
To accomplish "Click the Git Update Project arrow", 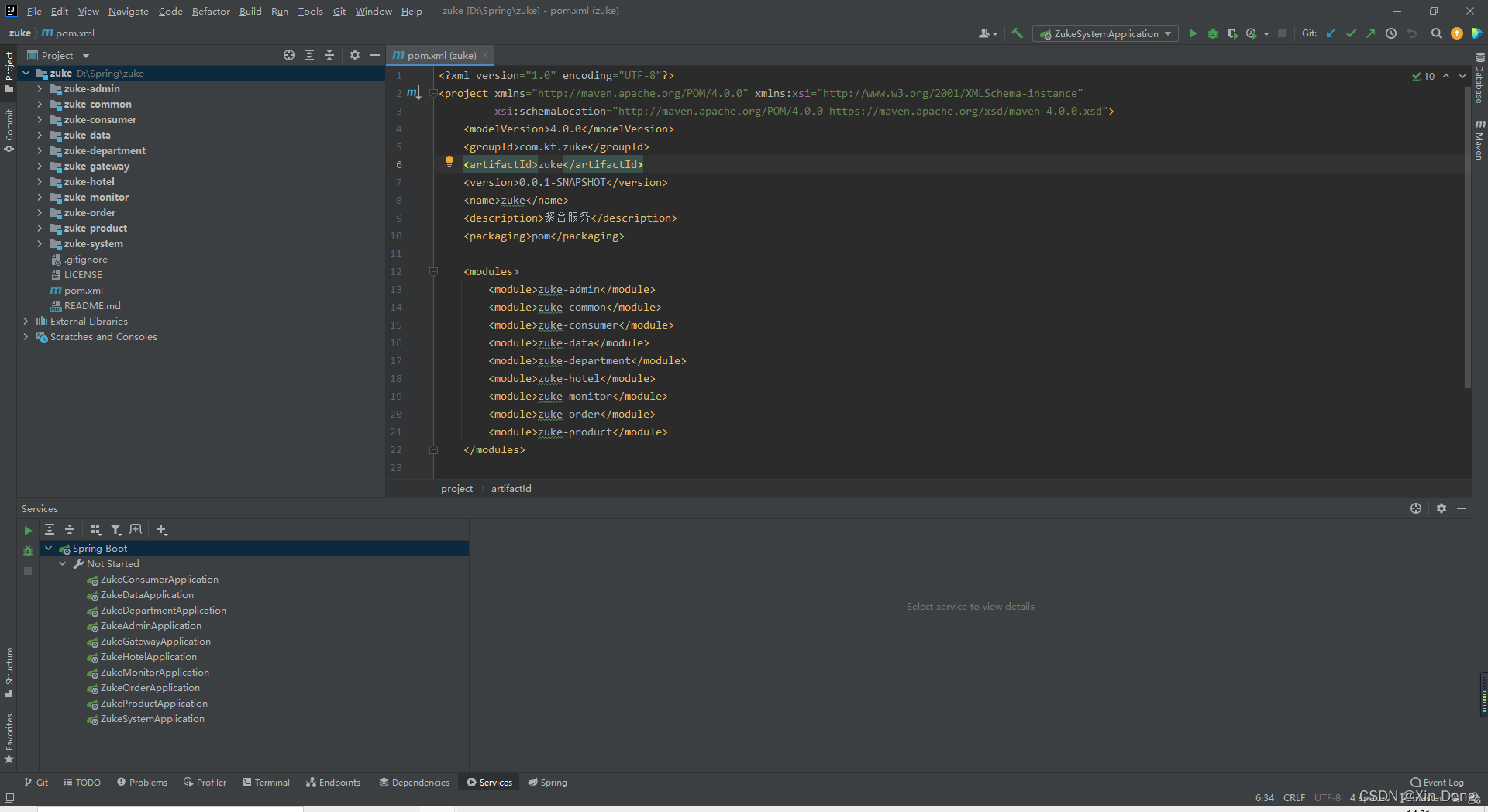I will pyautogui.click(x=1331, y=33).
